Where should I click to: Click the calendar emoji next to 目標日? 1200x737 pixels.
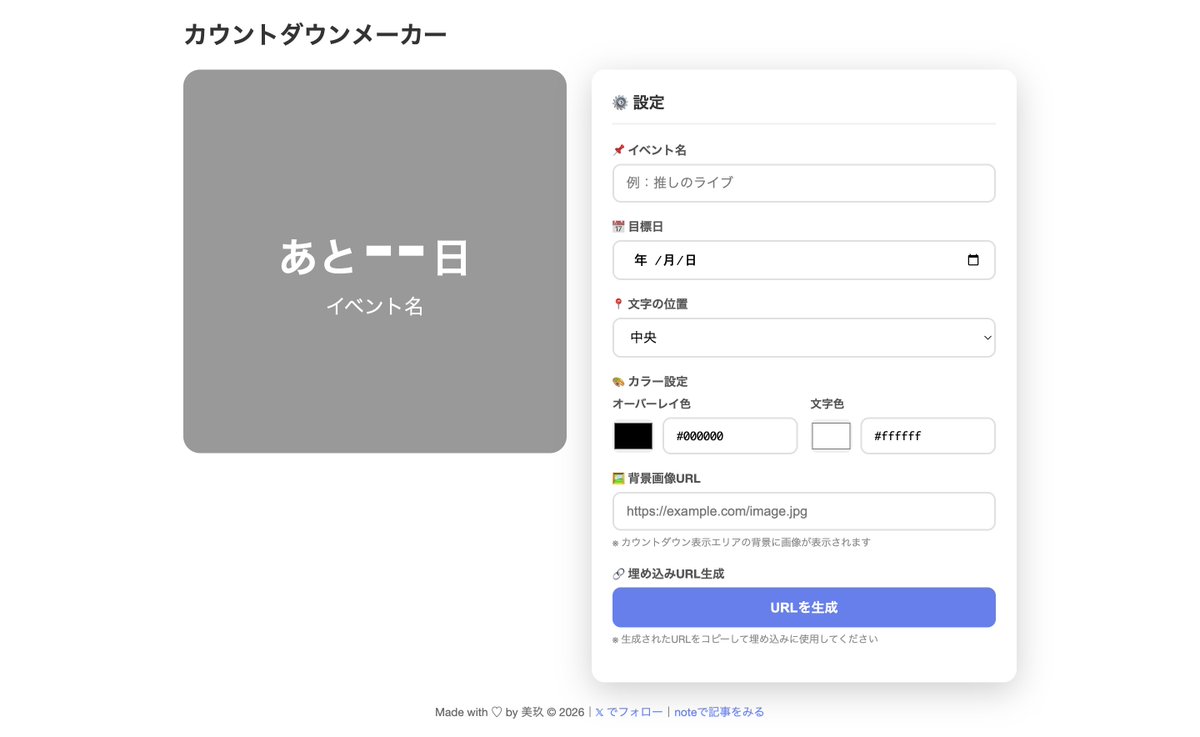619,226
